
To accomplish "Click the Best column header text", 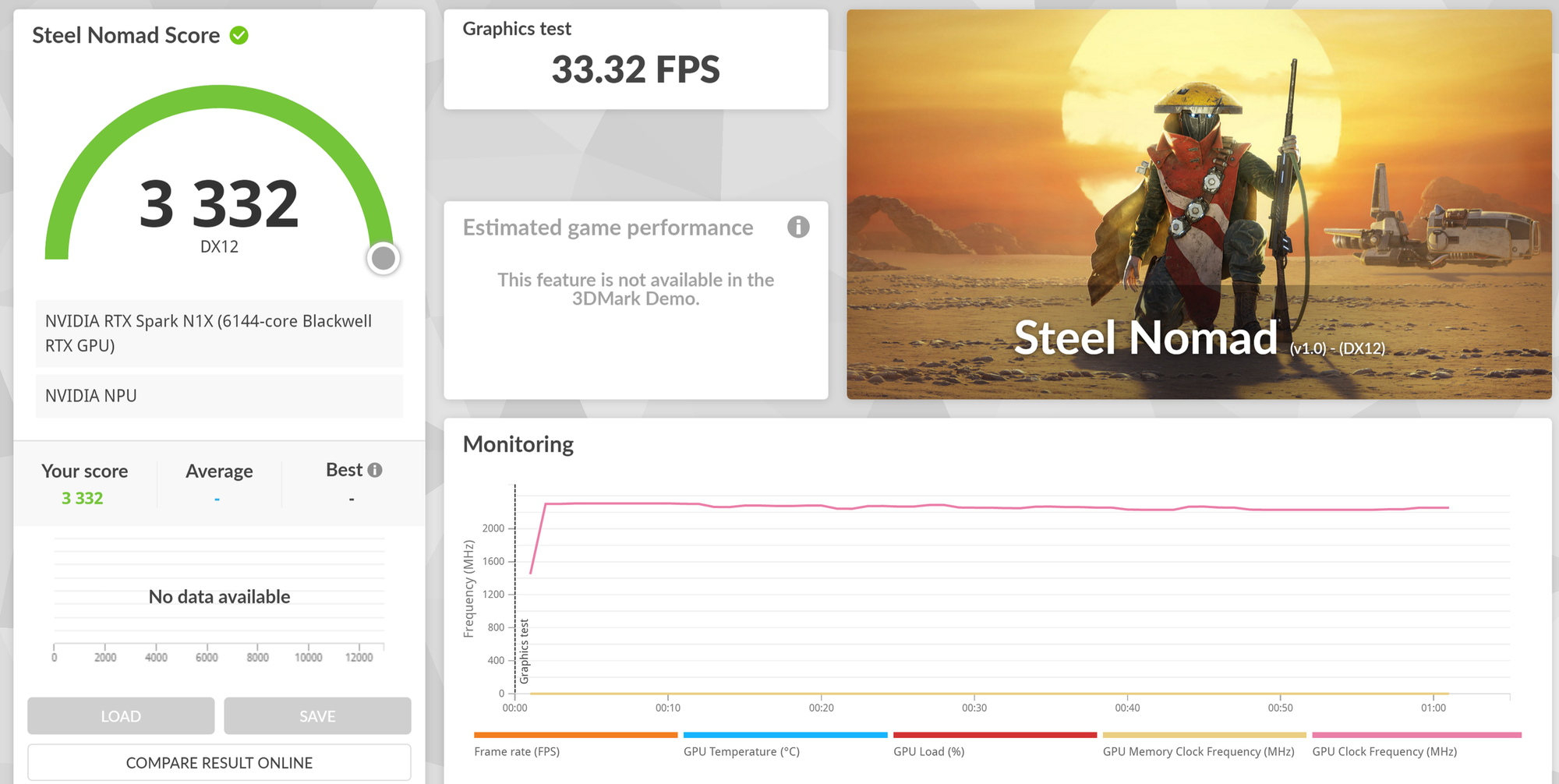I will (x=344, y=470).
